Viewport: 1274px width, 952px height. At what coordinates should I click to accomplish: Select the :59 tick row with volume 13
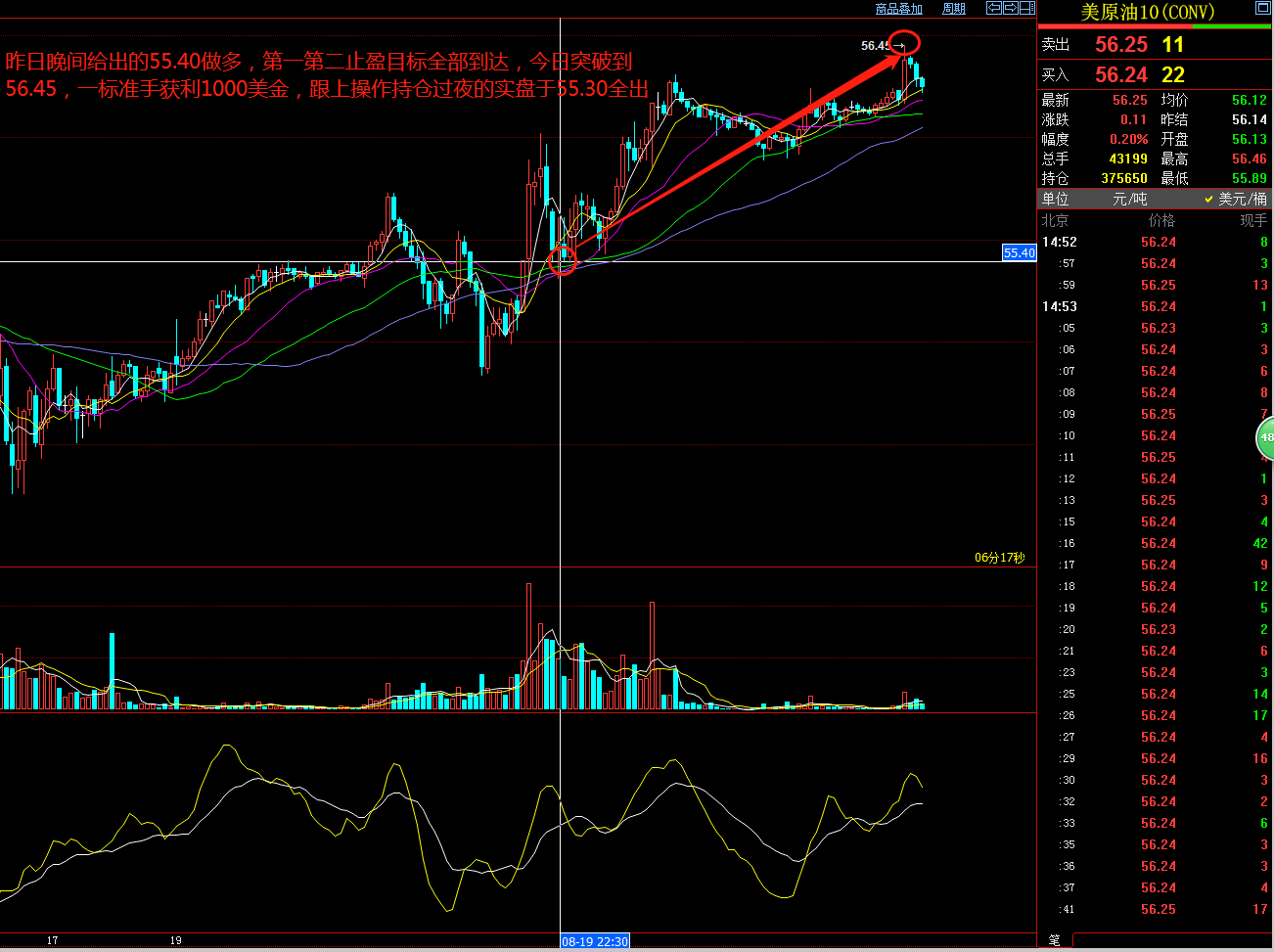coord(1155,285)
